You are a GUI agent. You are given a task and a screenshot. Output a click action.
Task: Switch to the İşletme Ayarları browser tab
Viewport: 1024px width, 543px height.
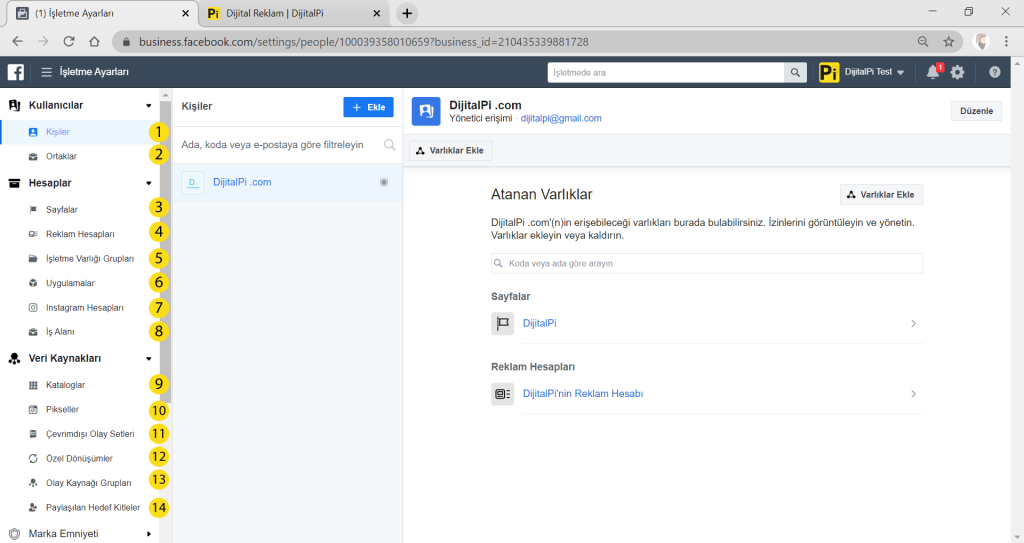(101, 13)
